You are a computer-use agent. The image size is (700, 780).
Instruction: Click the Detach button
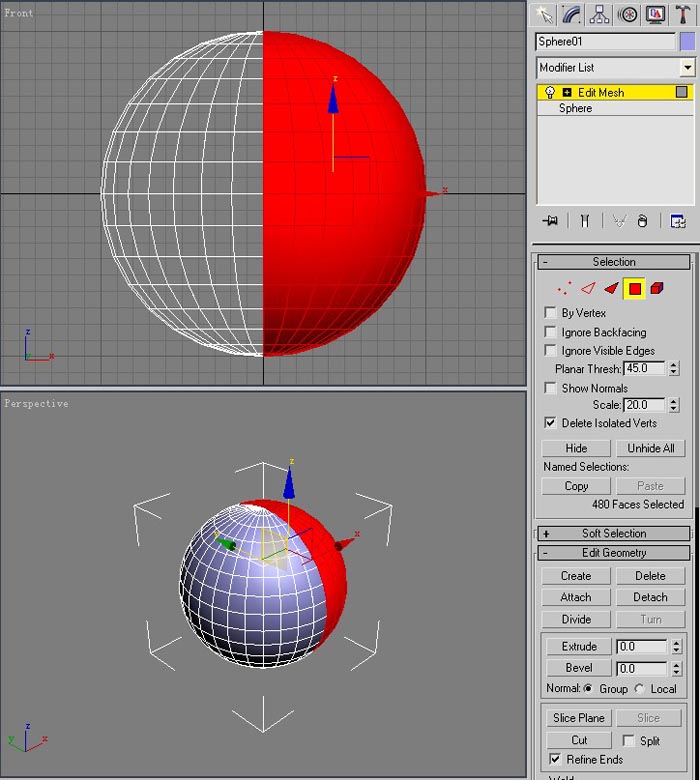point(650,597)
